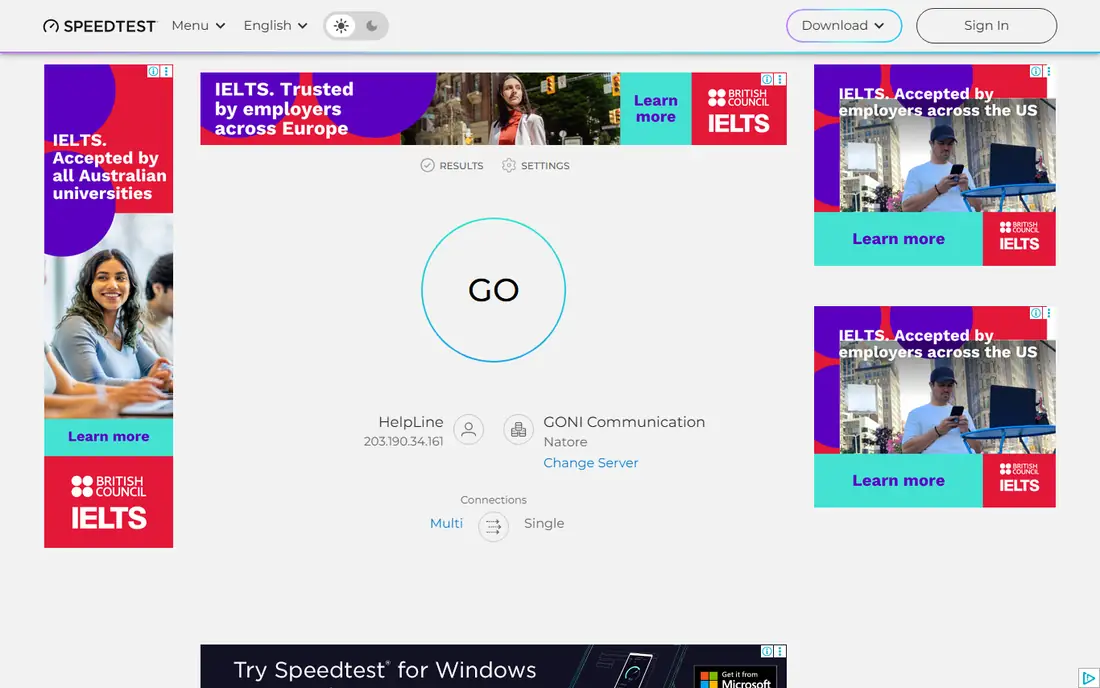Screen dimensions: 1100x688
Task: Click the AdChoices icon at bottom right corner
Action: click(1088, 677)
